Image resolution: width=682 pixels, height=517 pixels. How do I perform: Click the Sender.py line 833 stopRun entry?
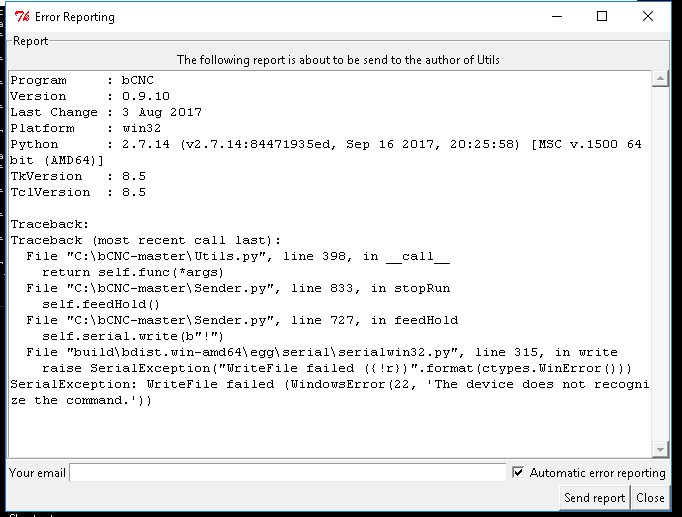(238, 288)
